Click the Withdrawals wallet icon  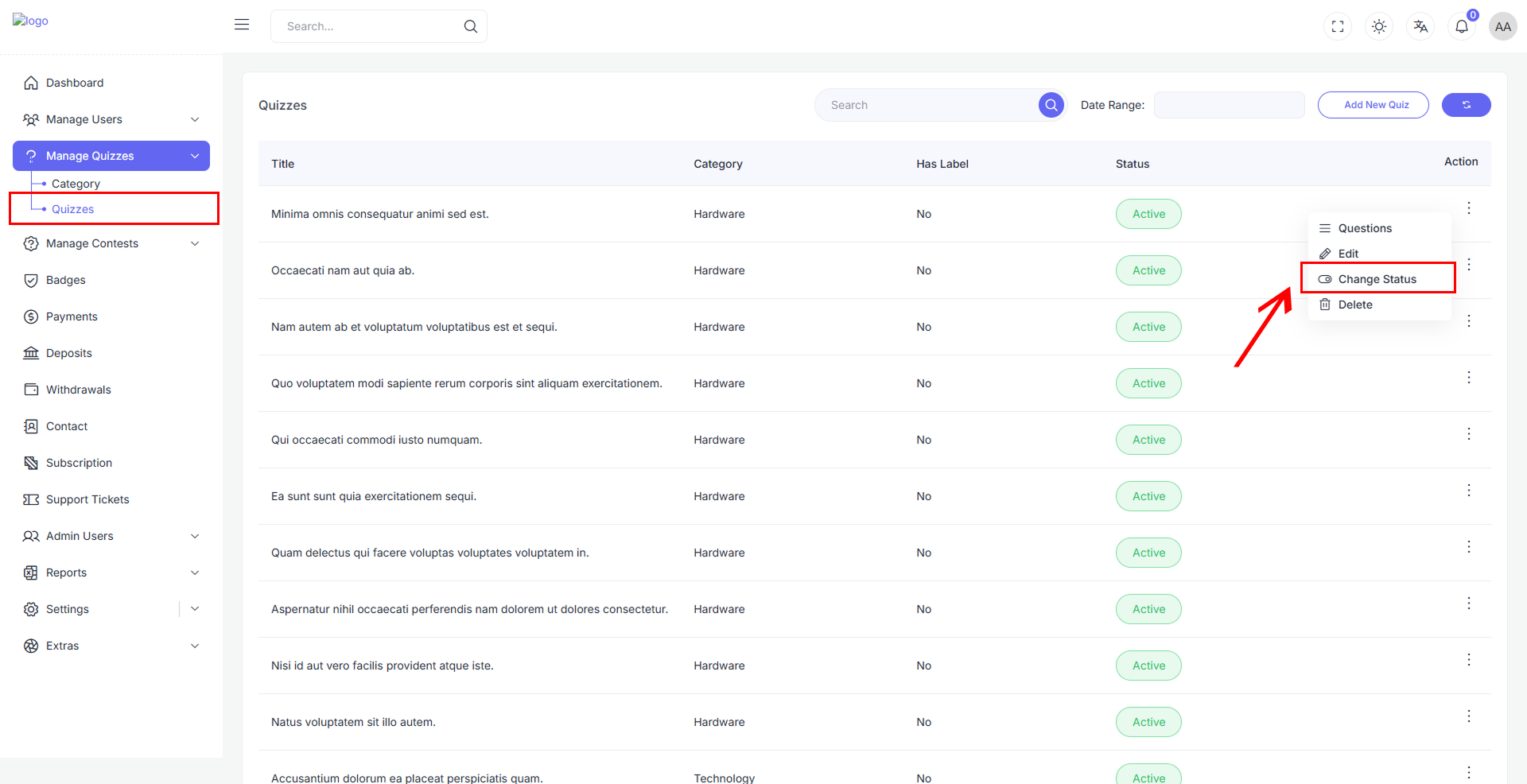click(x=31, y=390)
